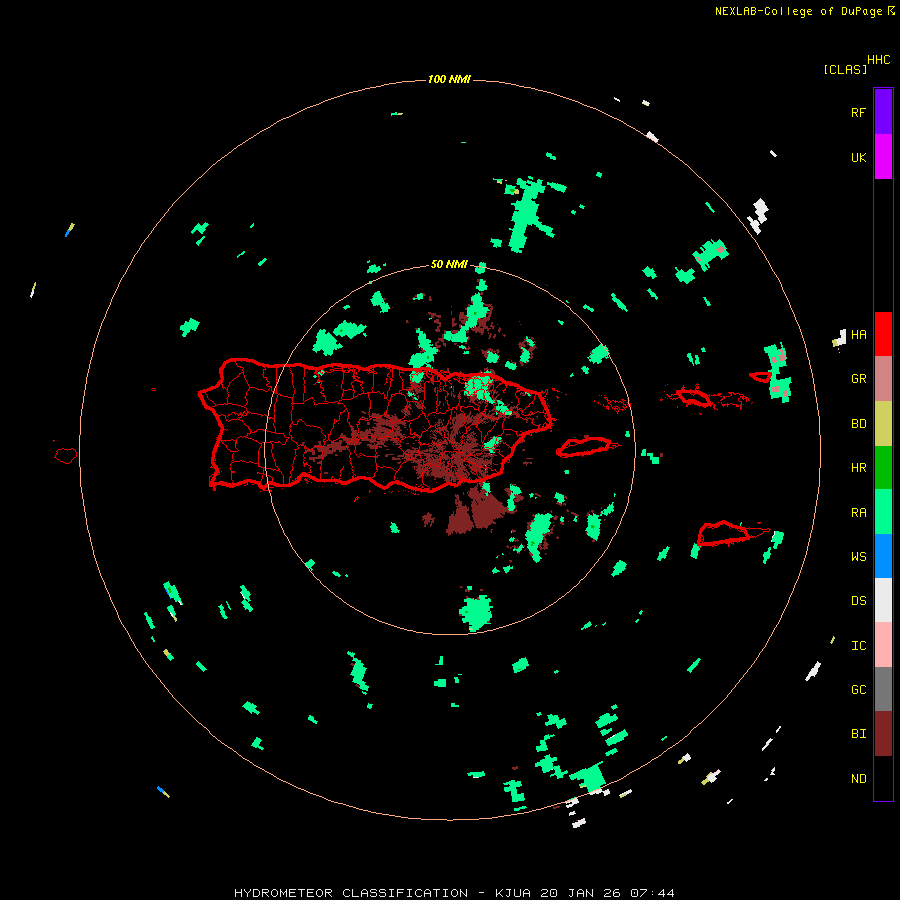The image size is (900, 900).
Task: Click the GC gray legend swatch
Action: click(883, 689)
